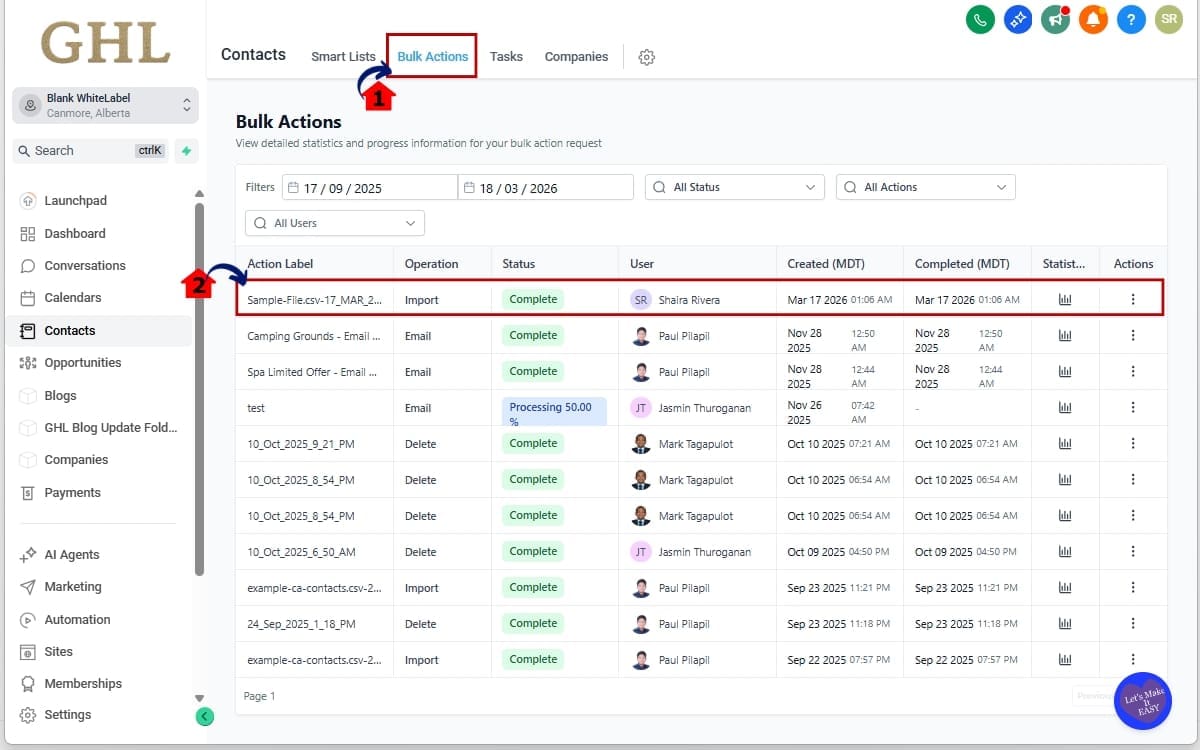1200x750 pixels.
Task: Open the blue help question mark icon
Action: click(x=1131, y=19)
